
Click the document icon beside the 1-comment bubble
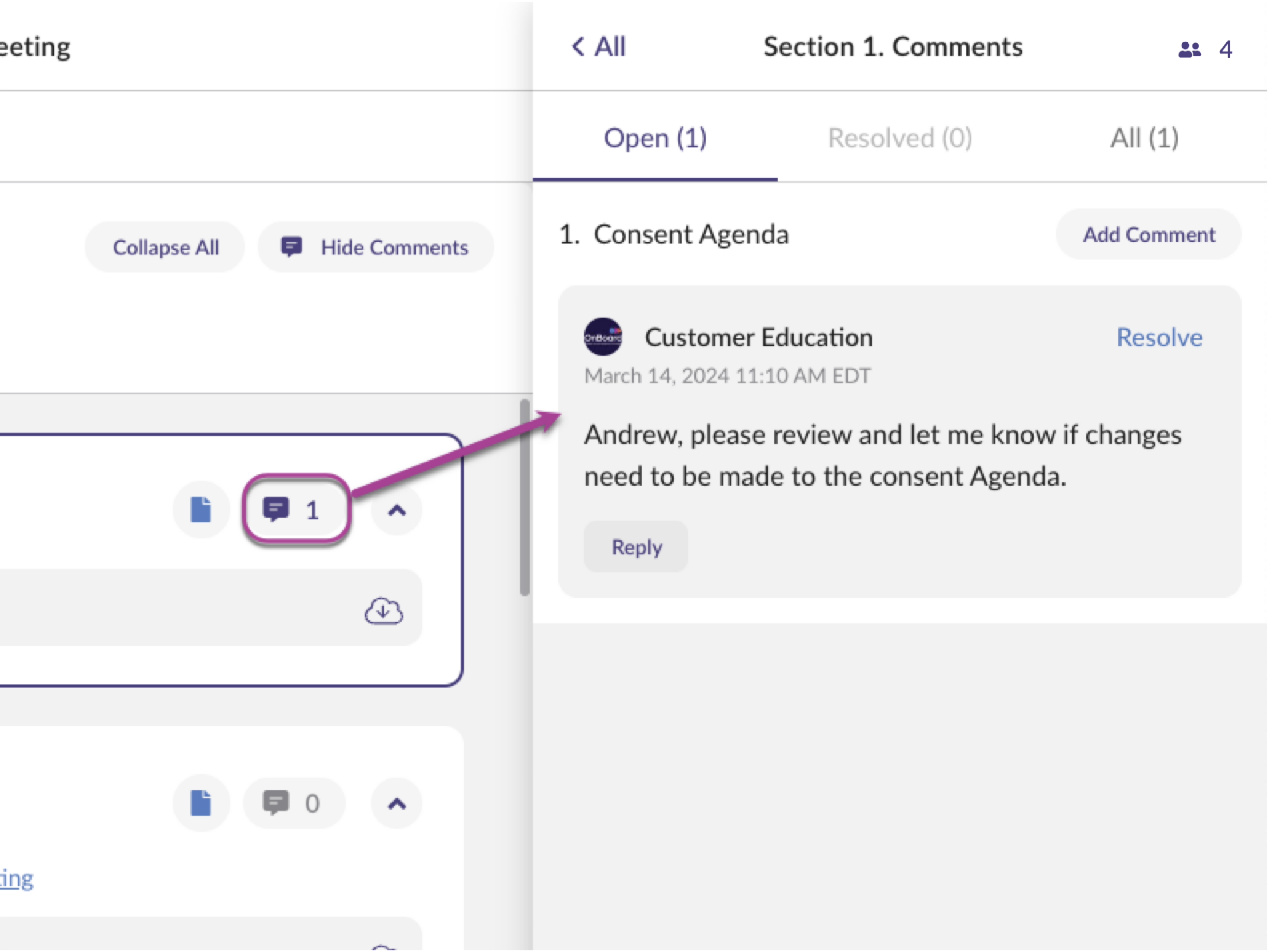[x=201, y=510]
